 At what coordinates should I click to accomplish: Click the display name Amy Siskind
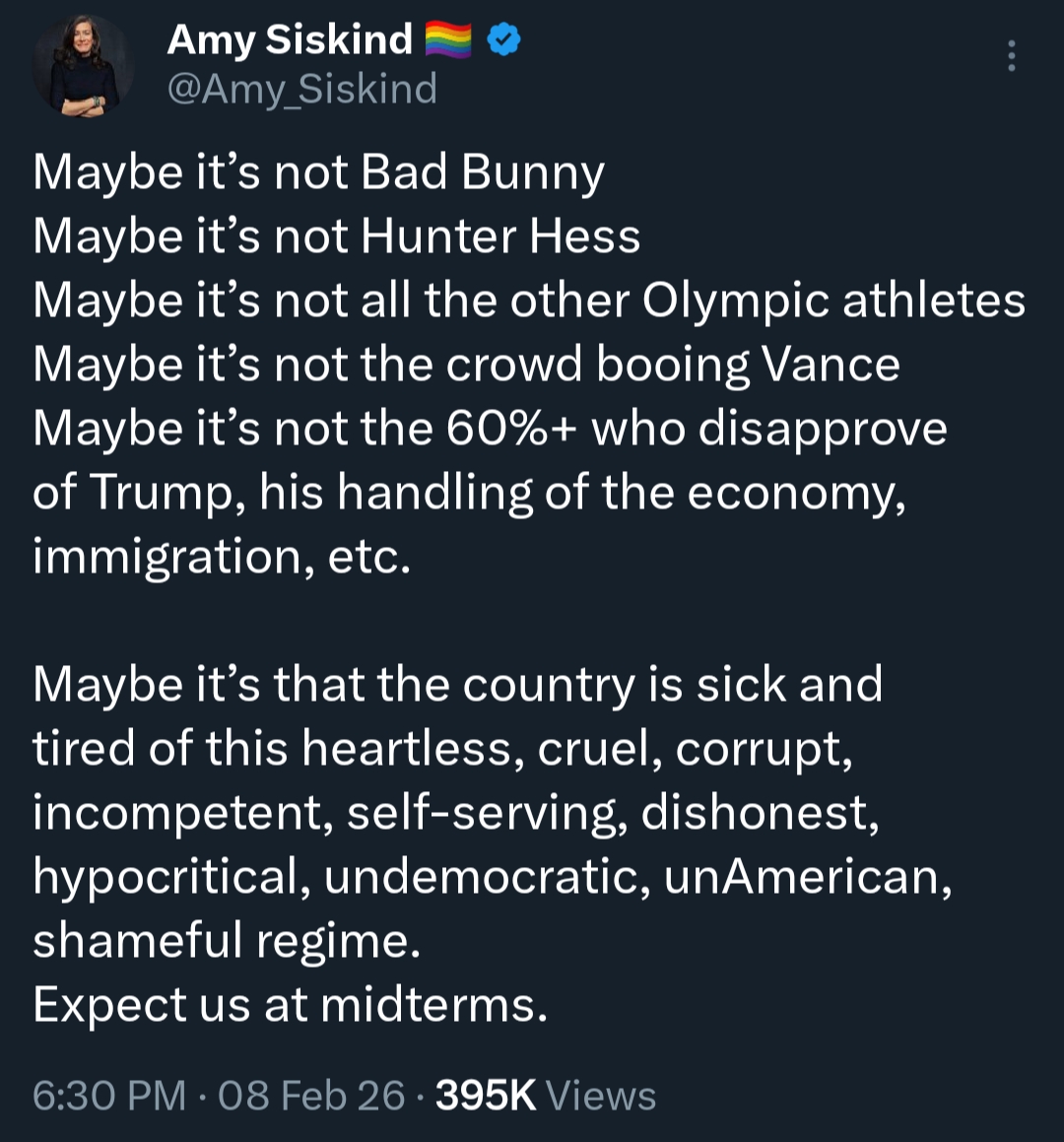[290, 40]
